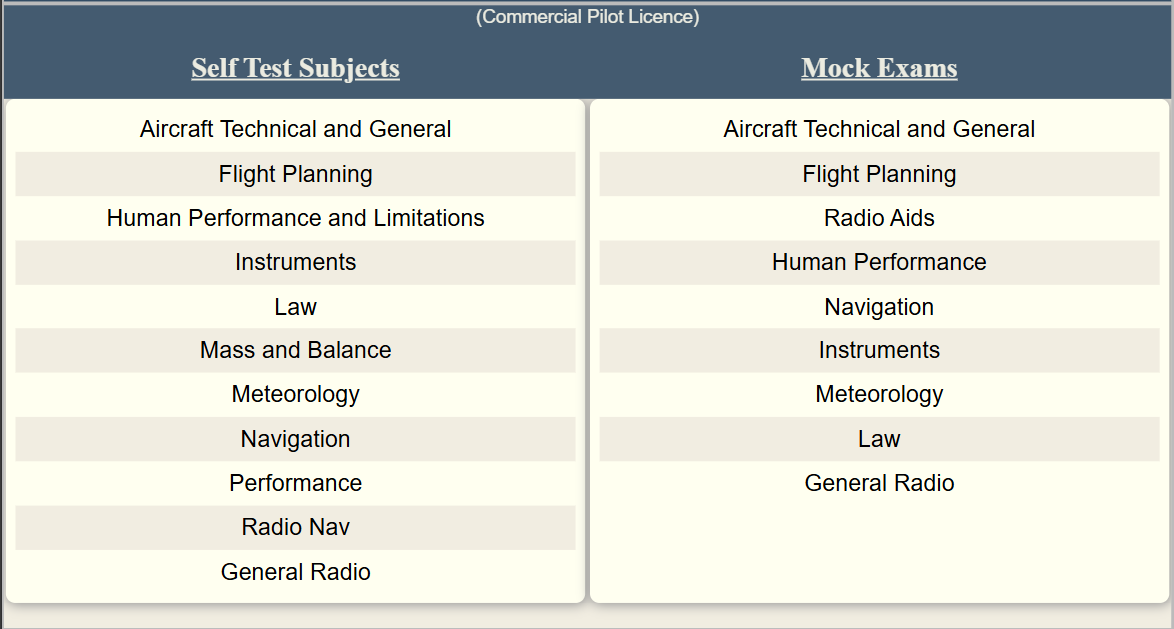Select Aircraft Technical and General self test

pos(295,130)
